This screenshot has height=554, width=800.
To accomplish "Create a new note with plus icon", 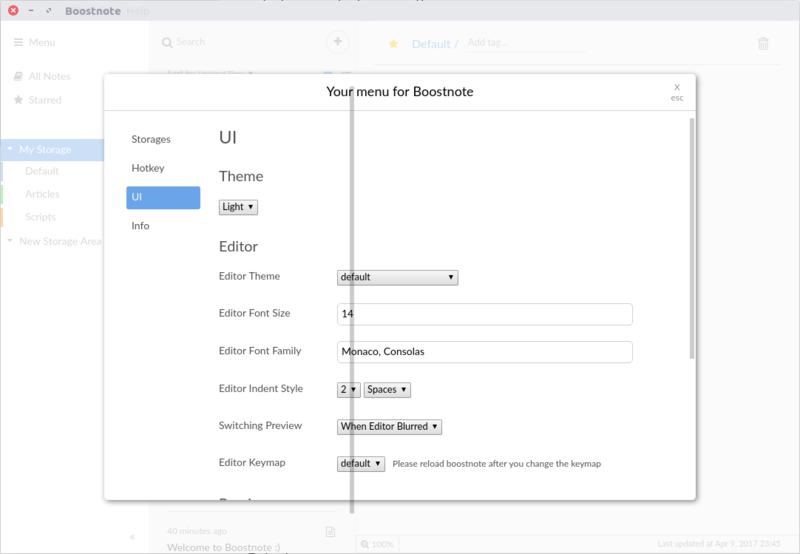I will click(x=338, y=41).
